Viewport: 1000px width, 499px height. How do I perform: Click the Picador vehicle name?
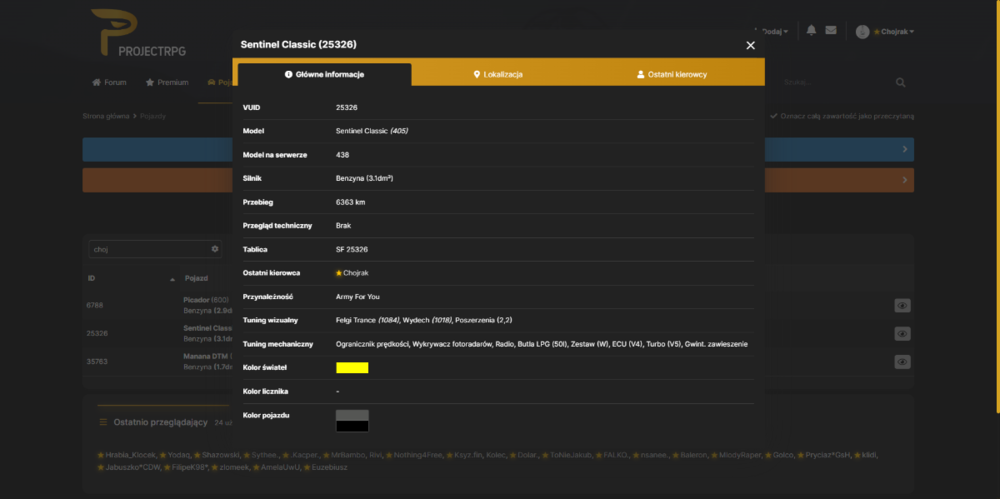click(x=196, y=300)
